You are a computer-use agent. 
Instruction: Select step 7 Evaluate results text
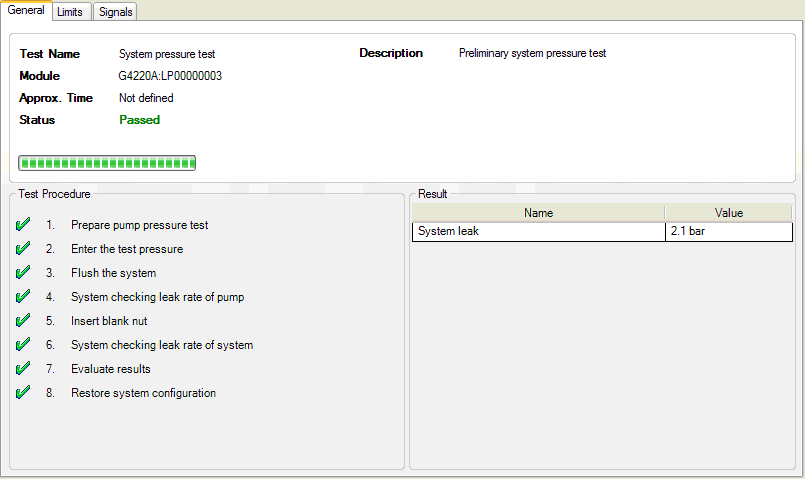coord(111,369)
